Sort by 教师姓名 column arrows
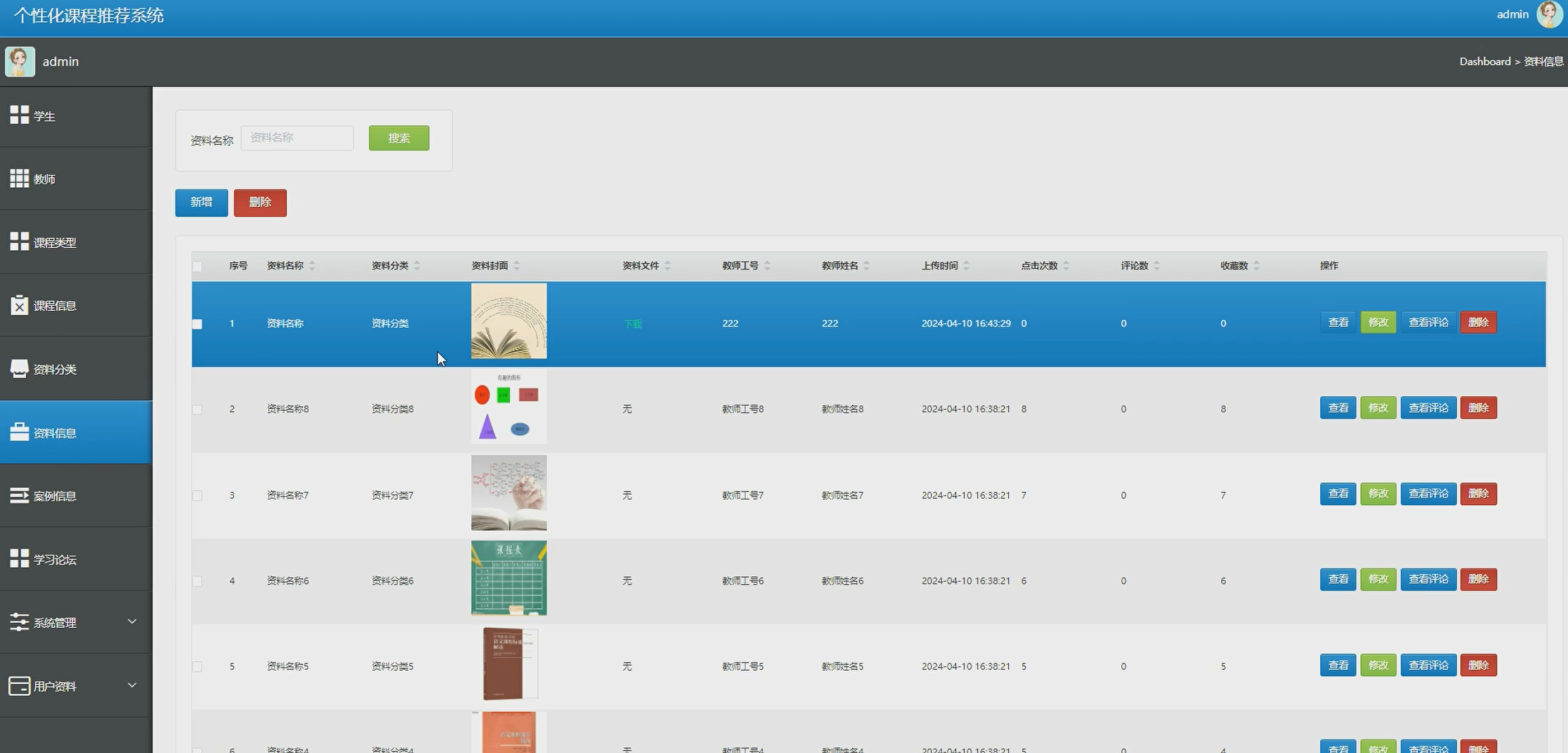 point(867,266)
